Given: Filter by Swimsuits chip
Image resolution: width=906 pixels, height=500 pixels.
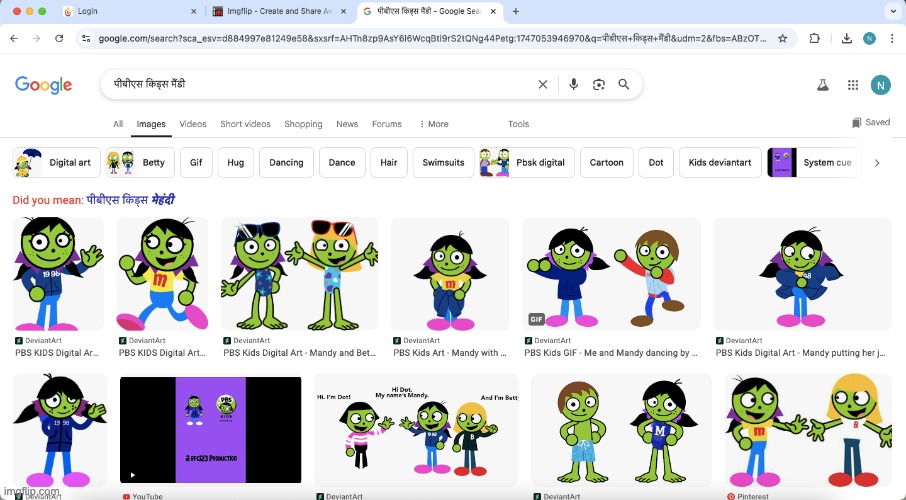Looking at the screenshot, I should (x=444, y=162).
